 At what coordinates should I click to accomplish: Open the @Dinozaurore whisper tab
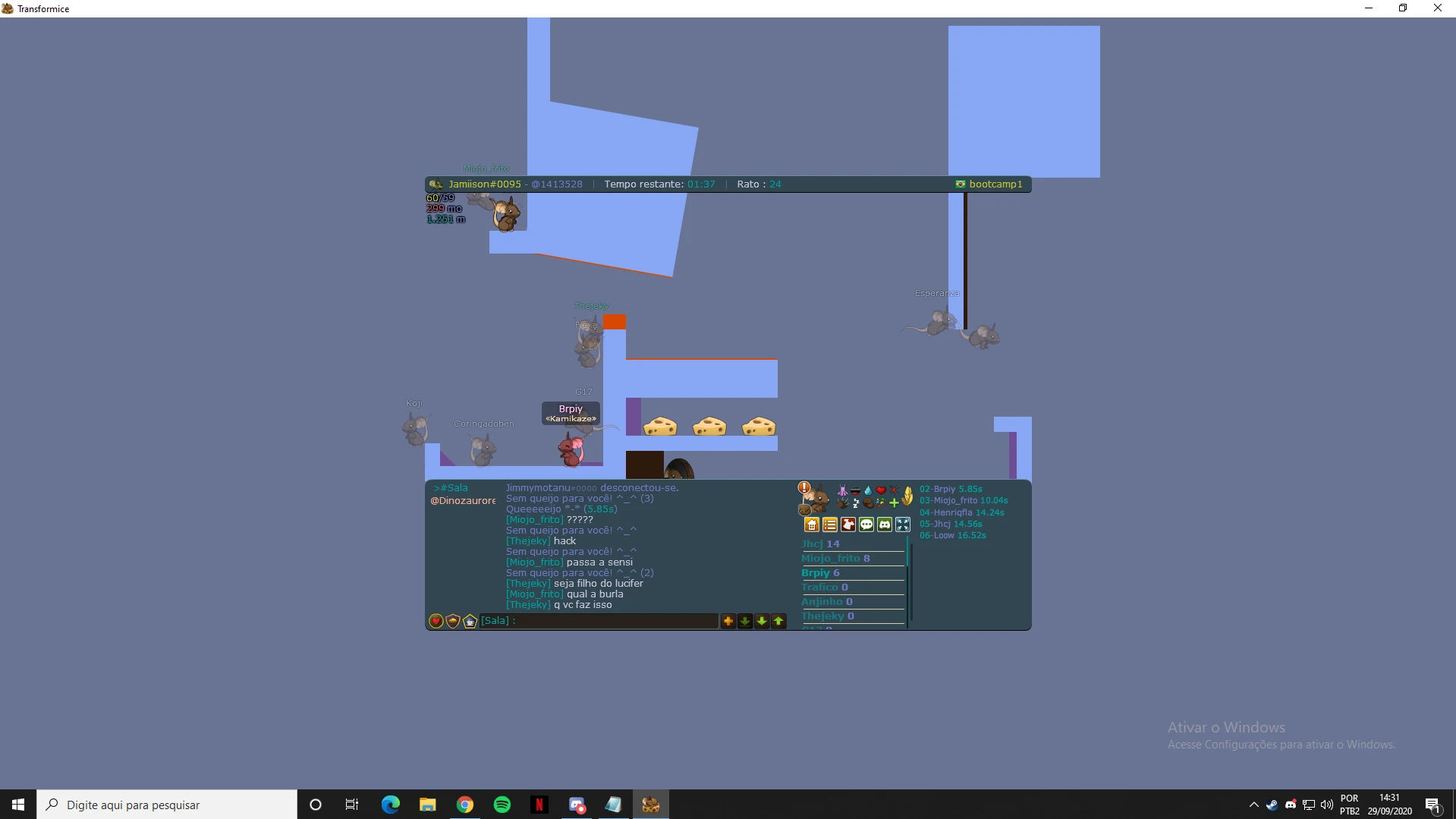(x=463, y=501)
